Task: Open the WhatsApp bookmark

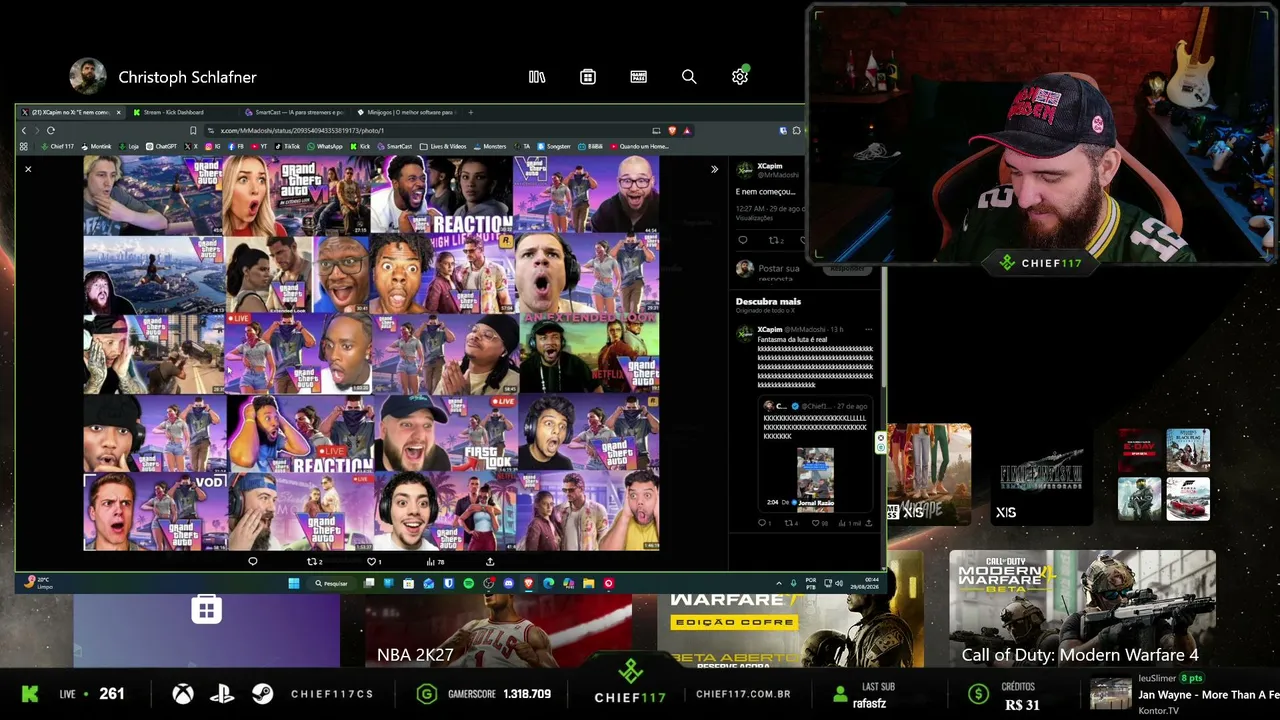Action: click(325, 146)
